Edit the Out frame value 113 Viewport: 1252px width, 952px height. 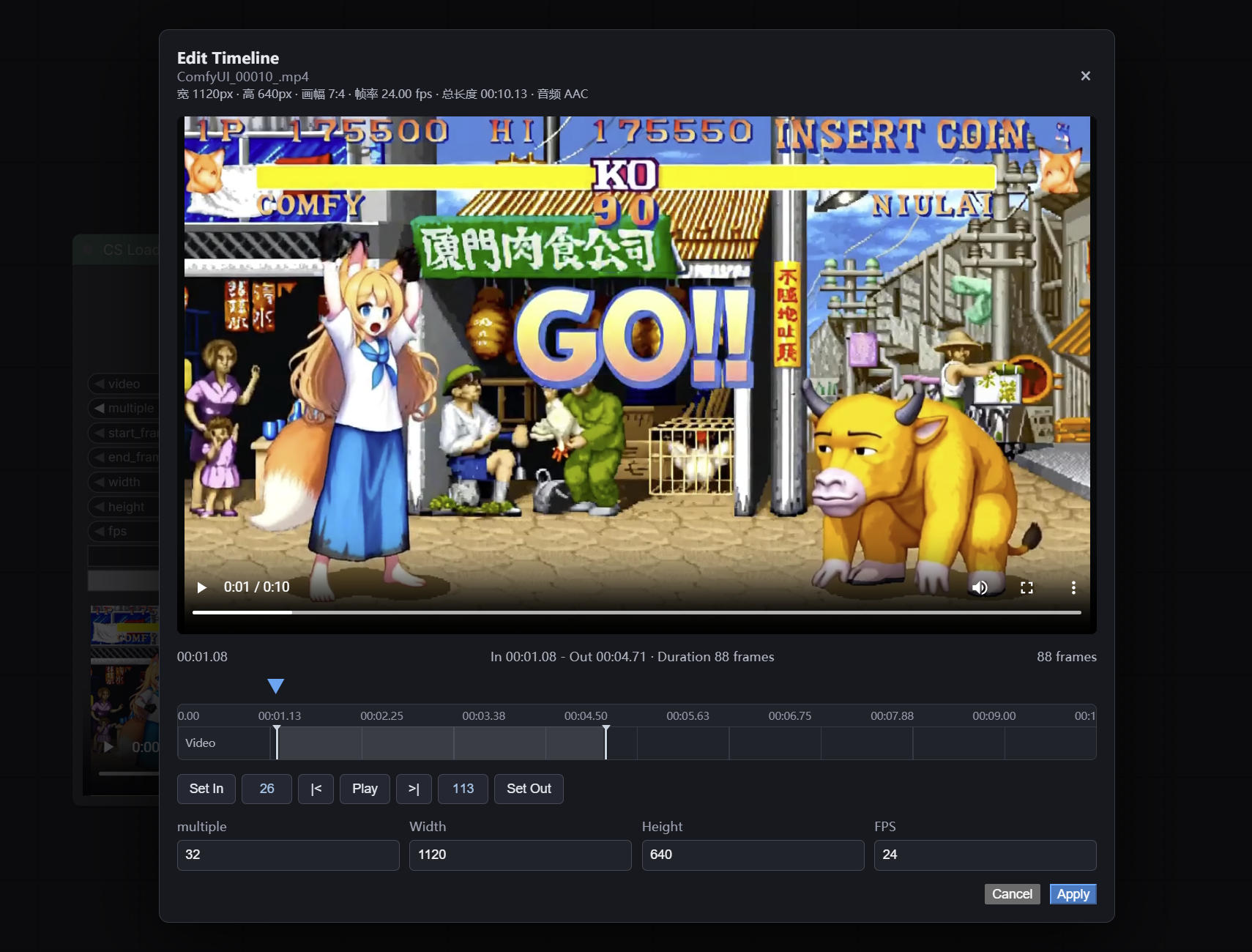pos(463,789)
